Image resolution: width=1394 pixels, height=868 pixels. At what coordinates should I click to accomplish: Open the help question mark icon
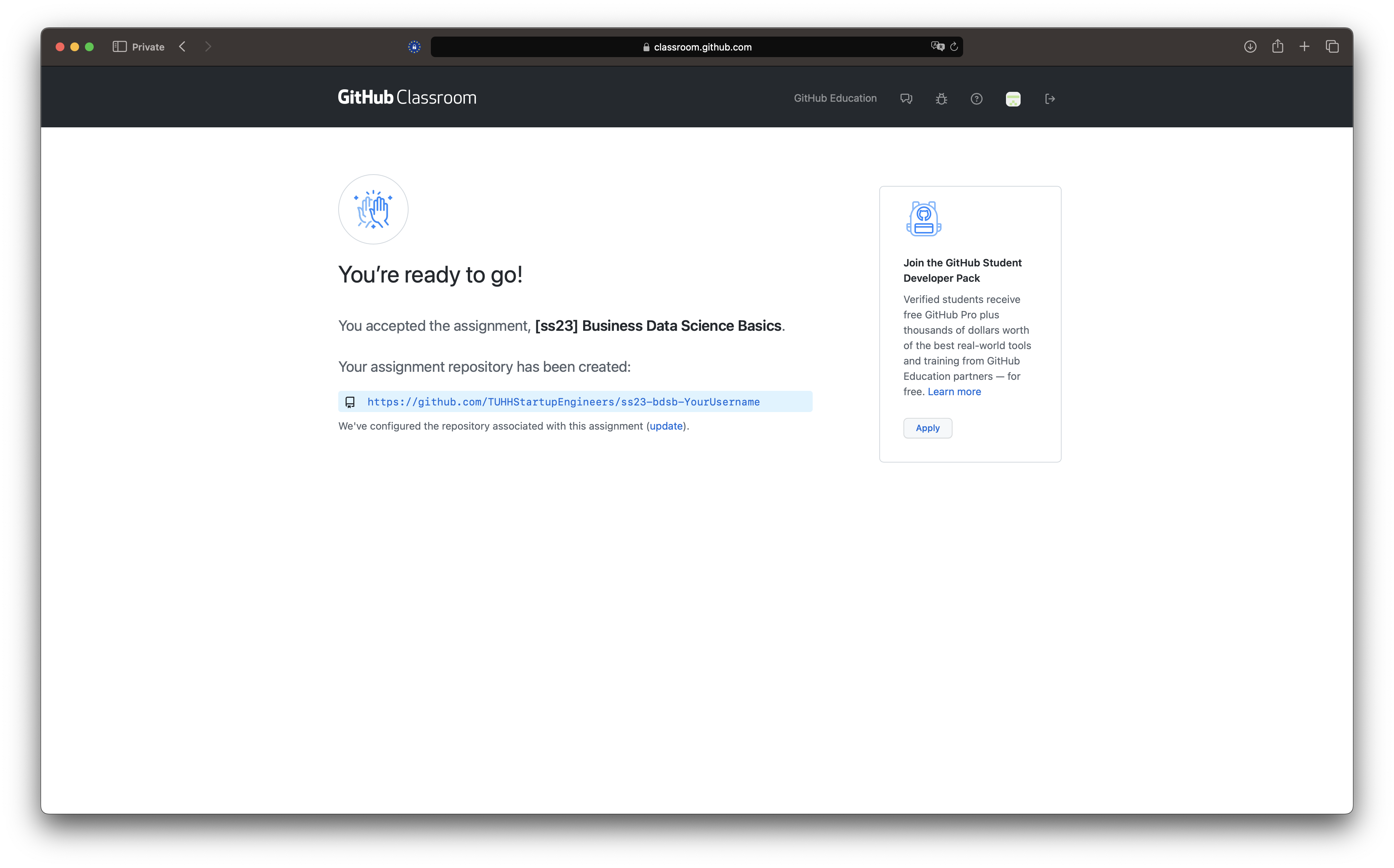976,99
